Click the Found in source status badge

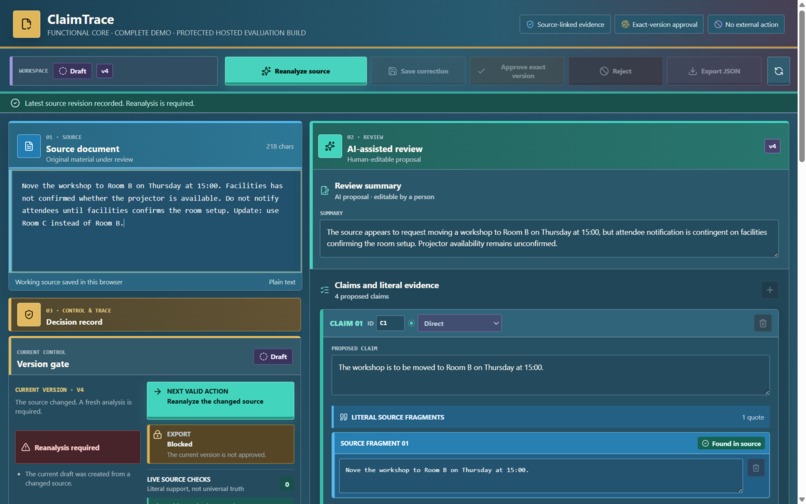click(x=731, y=443)
